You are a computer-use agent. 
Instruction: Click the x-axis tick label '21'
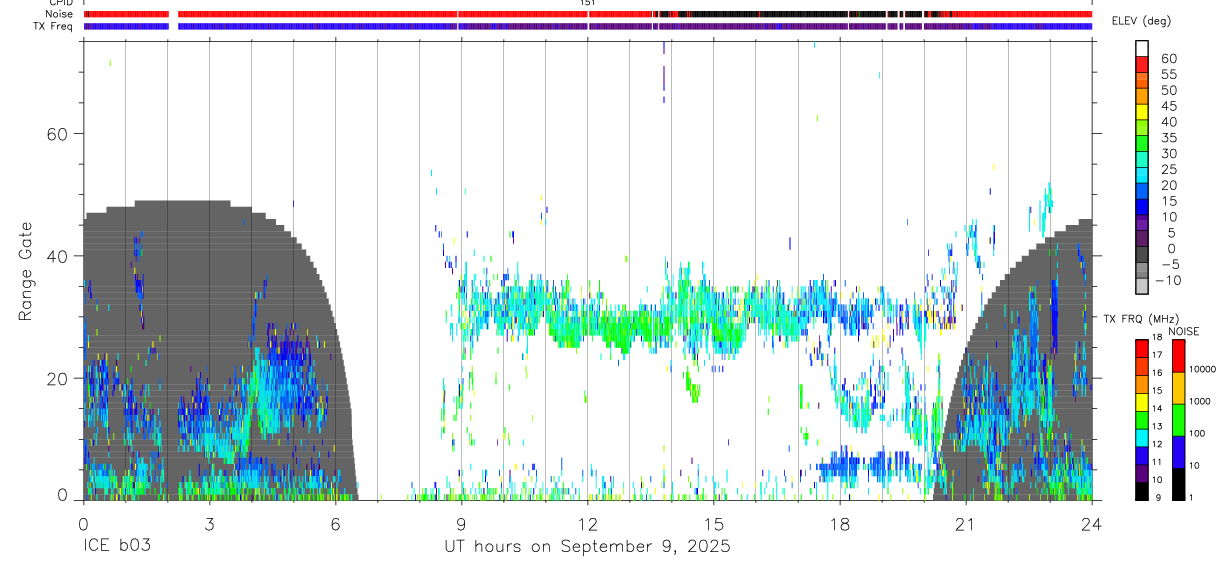965,524
